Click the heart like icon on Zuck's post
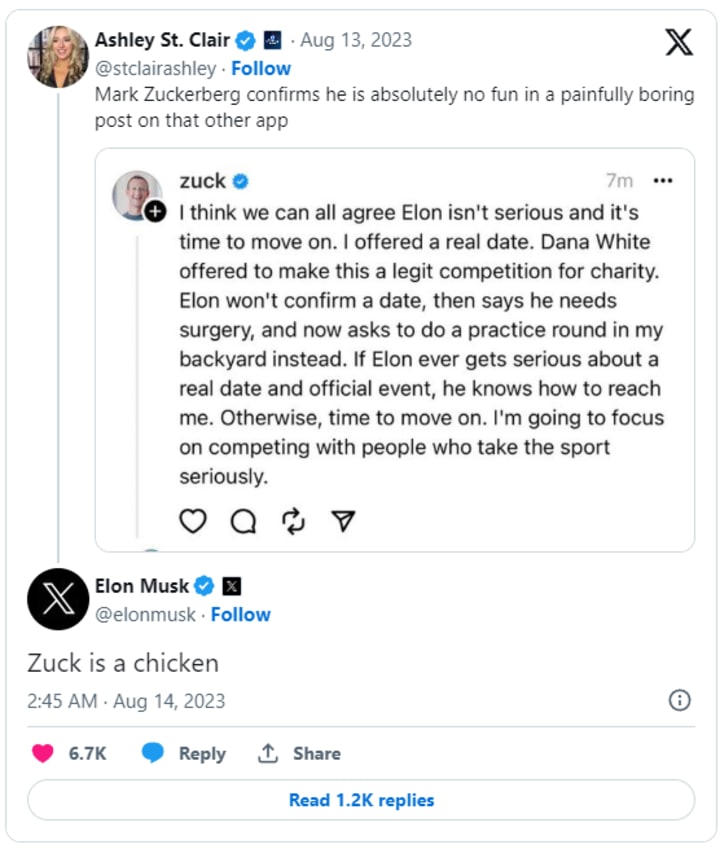The image size is (720, 849). pos(193,521)
